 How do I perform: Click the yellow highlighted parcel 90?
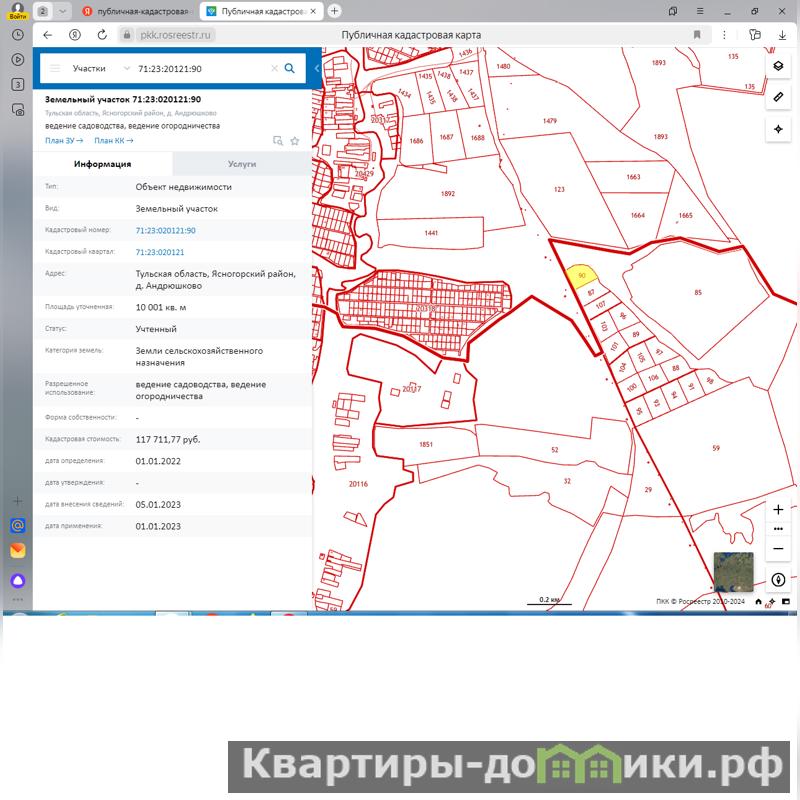point(581,275)
